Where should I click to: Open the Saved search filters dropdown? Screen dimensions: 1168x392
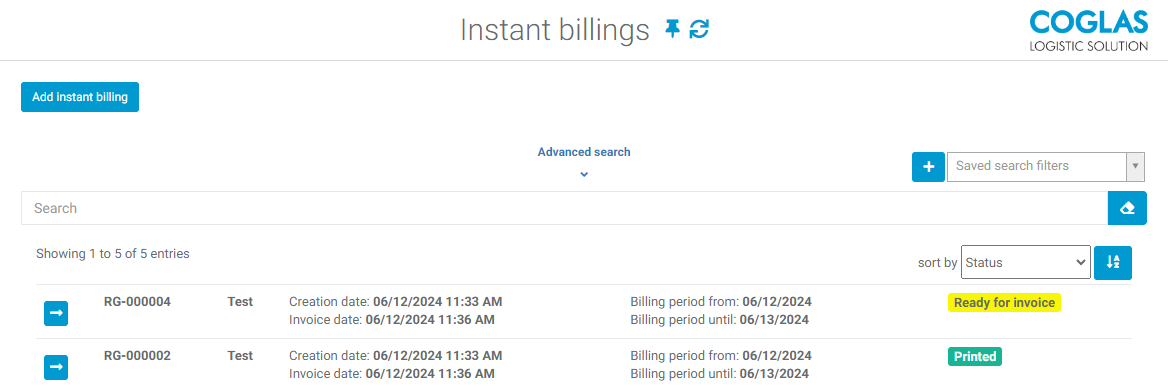(1046, 166)
